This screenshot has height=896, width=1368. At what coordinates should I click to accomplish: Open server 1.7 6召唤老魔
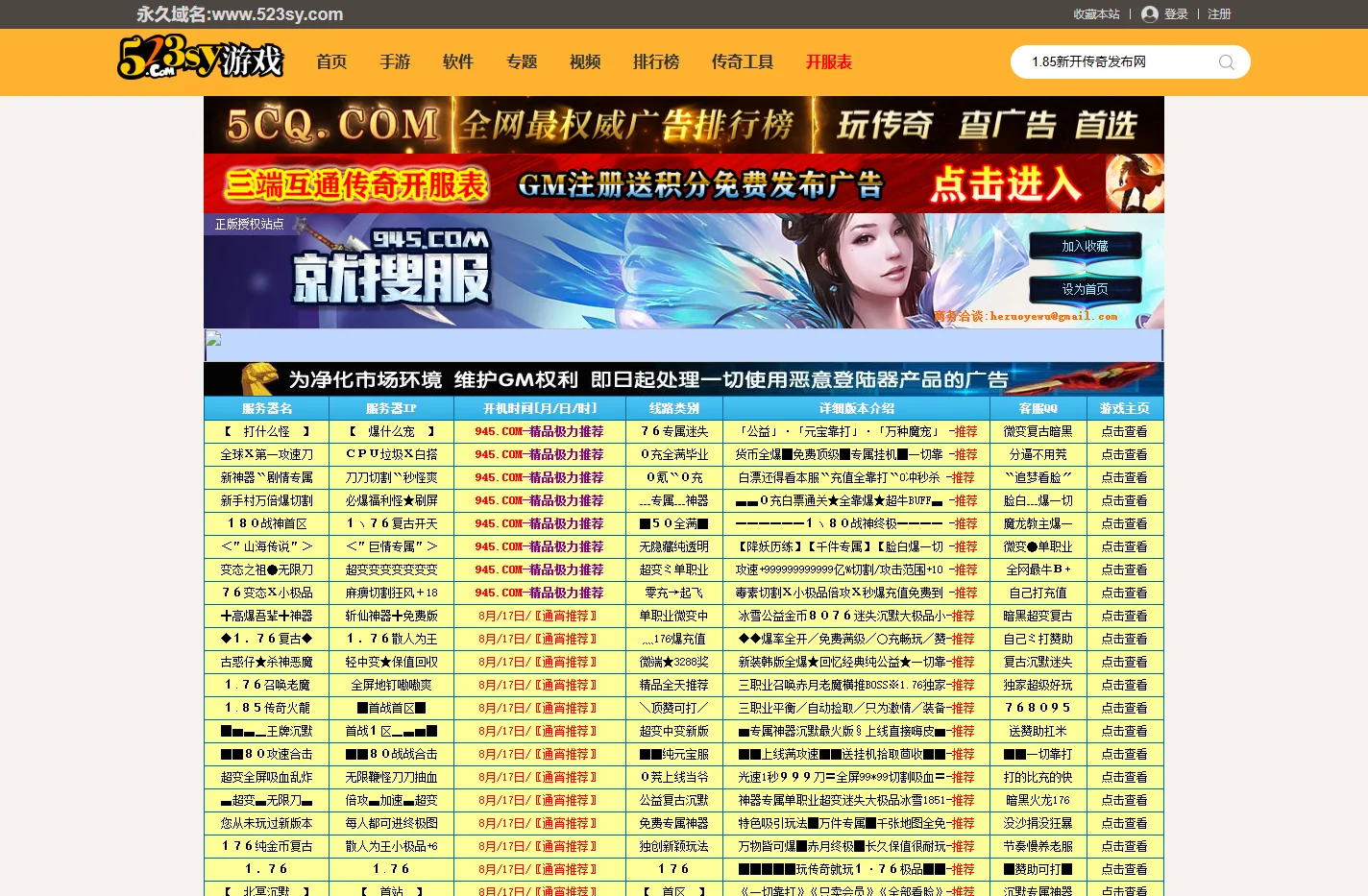pos(267,685)
